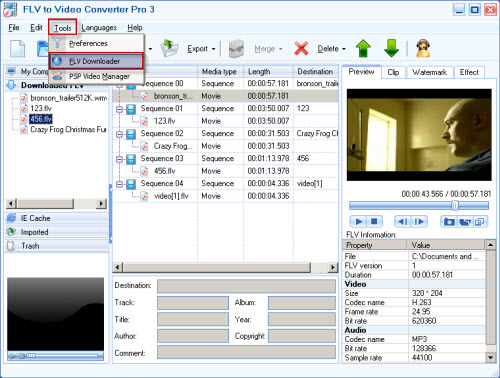This screenshot has width=500, height=378.
Task: Open the IE Cache panel
Action: pos(57,218)
